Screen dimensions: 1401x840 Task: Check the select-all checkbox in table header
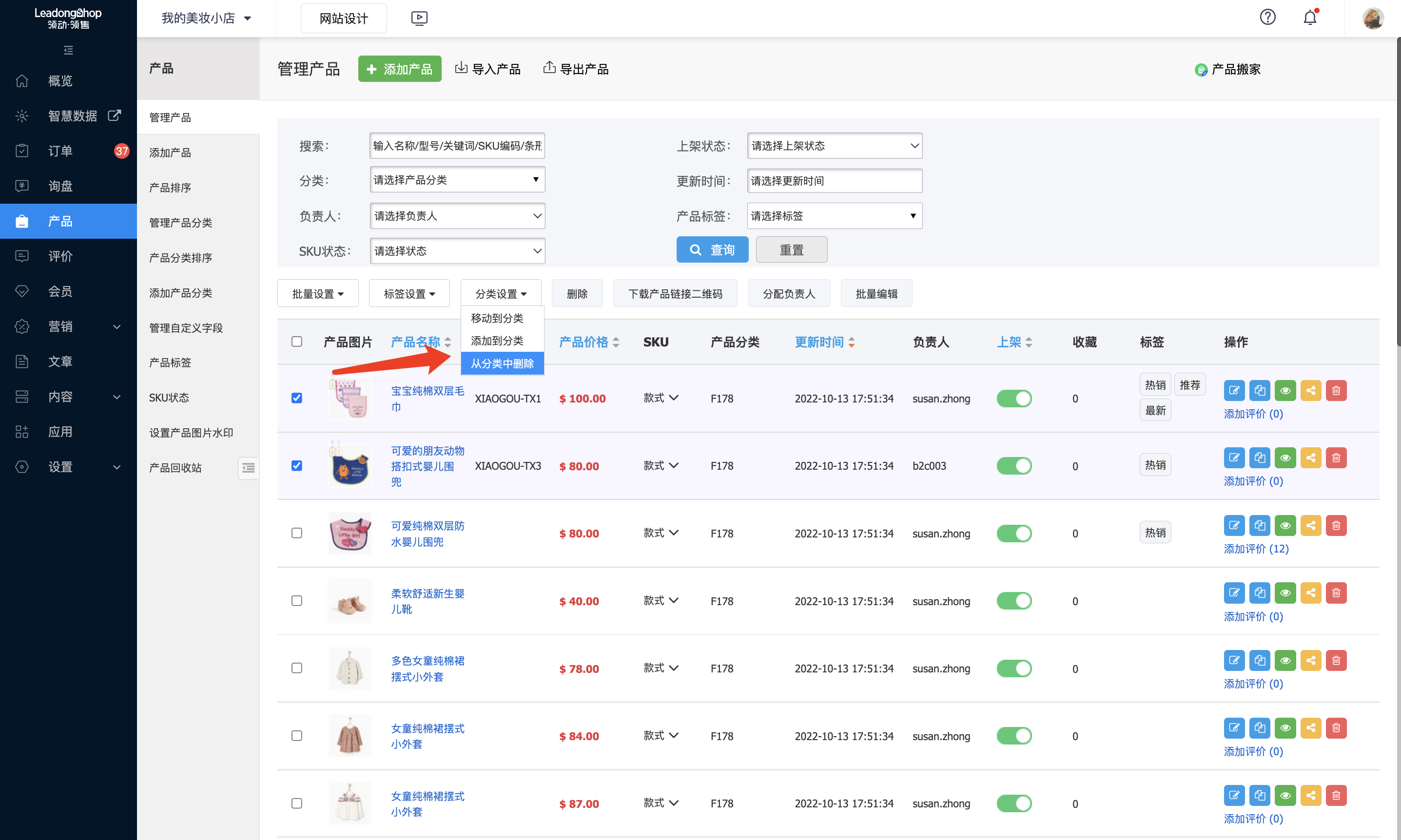tap(296, 342)
